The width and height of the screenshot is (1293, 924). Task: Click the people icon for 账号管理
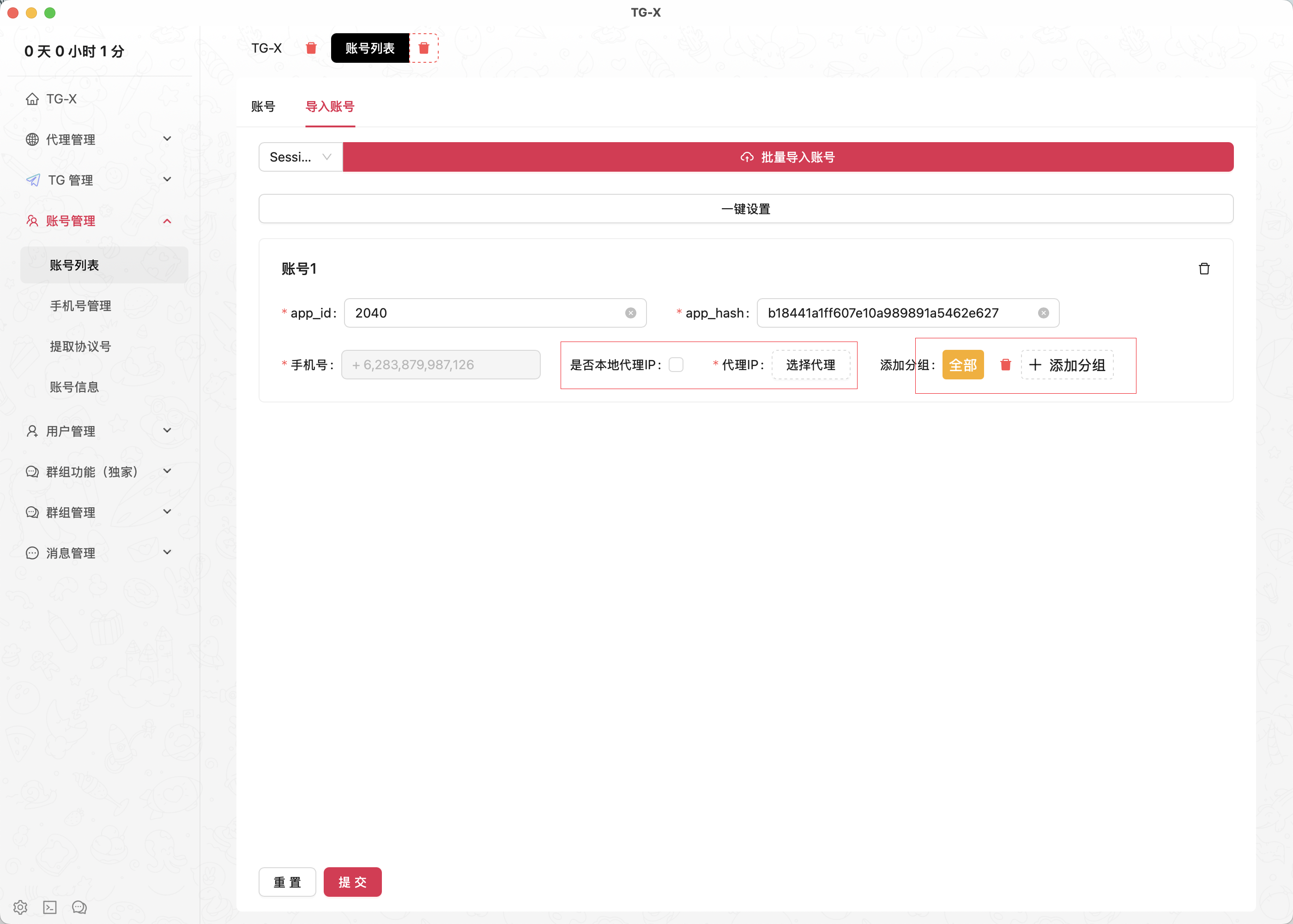click(x=32, y=221)
